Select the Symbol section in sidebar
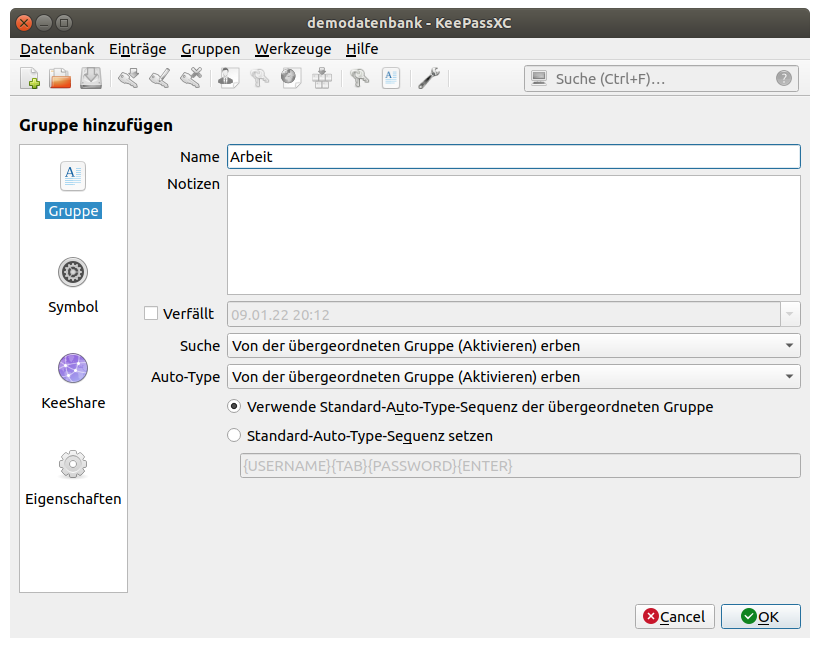 [x=73, y=285]
